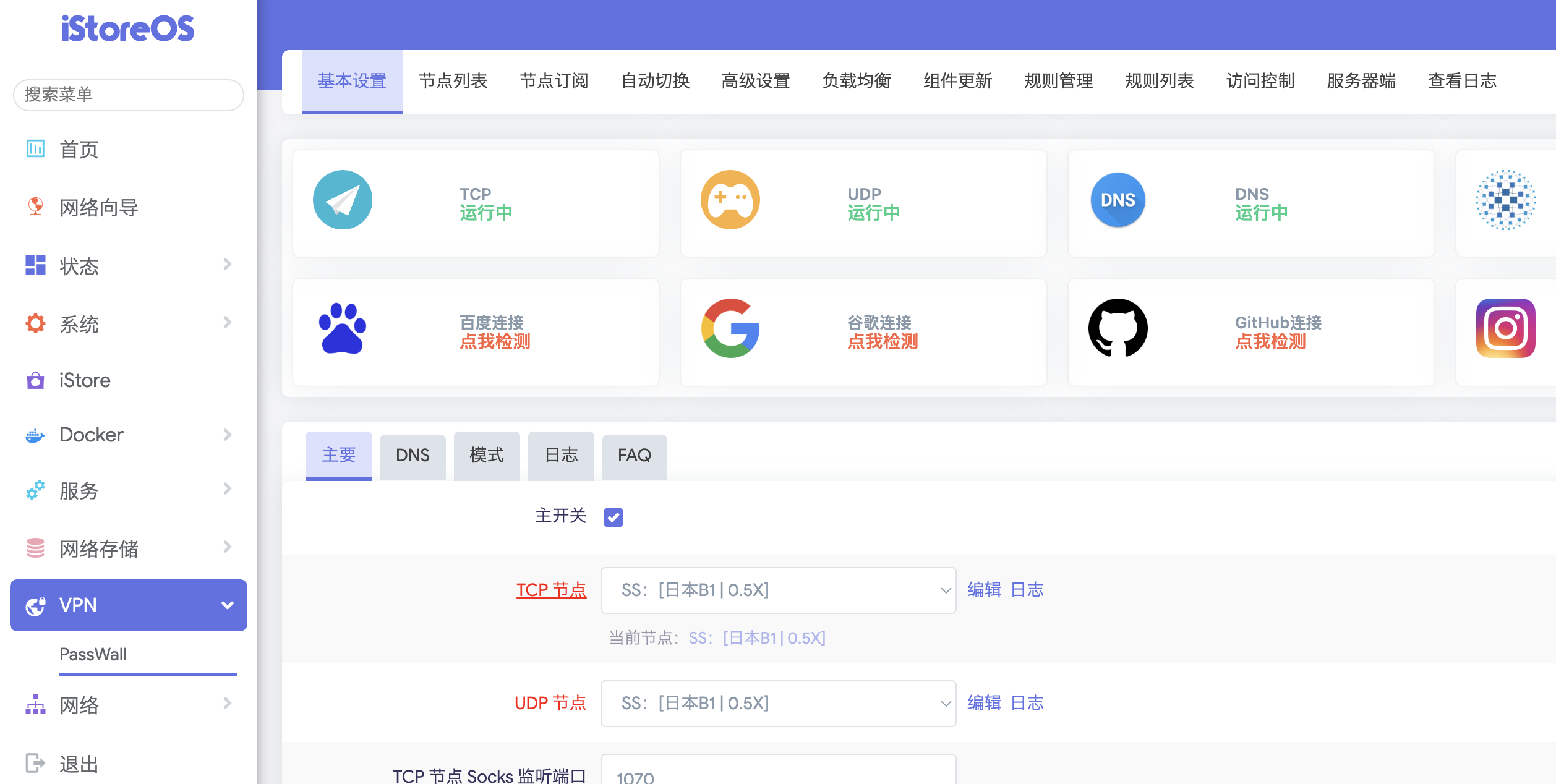This screenshot has width=1556, height=784.
Task: Expand the 服务 menu chevron
Action: click(228, 488)
